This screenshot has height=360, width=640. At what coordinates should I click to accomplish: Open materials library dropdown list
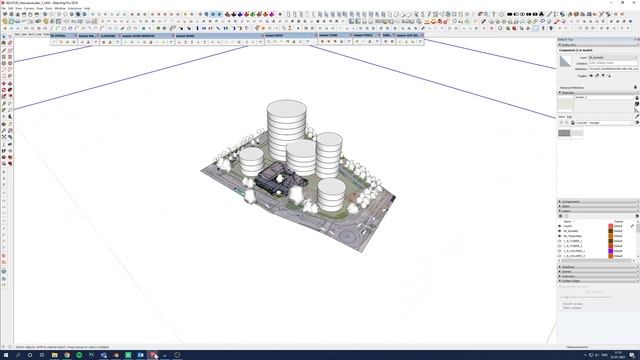[604, 122]
